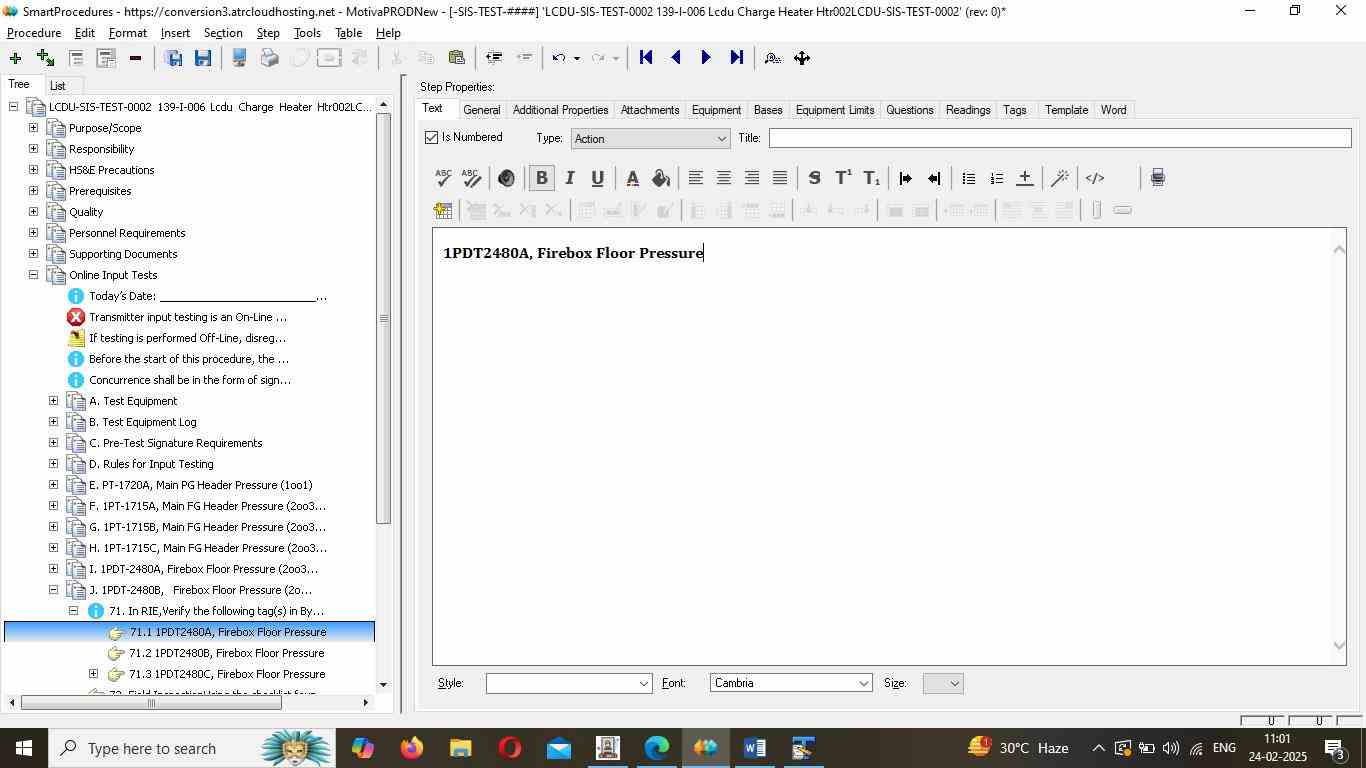This screenshot has height=768, width=1366.
Task: Click the undo arrow icon
Action: coord(560,58)
